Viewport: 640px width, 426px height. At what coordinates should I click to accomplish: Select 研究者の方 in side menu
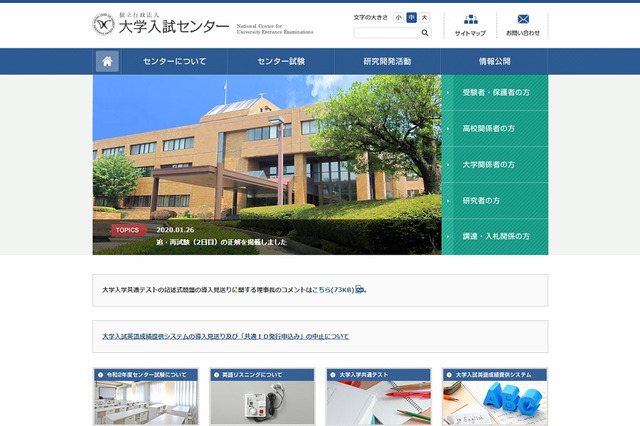click(495, 200)
